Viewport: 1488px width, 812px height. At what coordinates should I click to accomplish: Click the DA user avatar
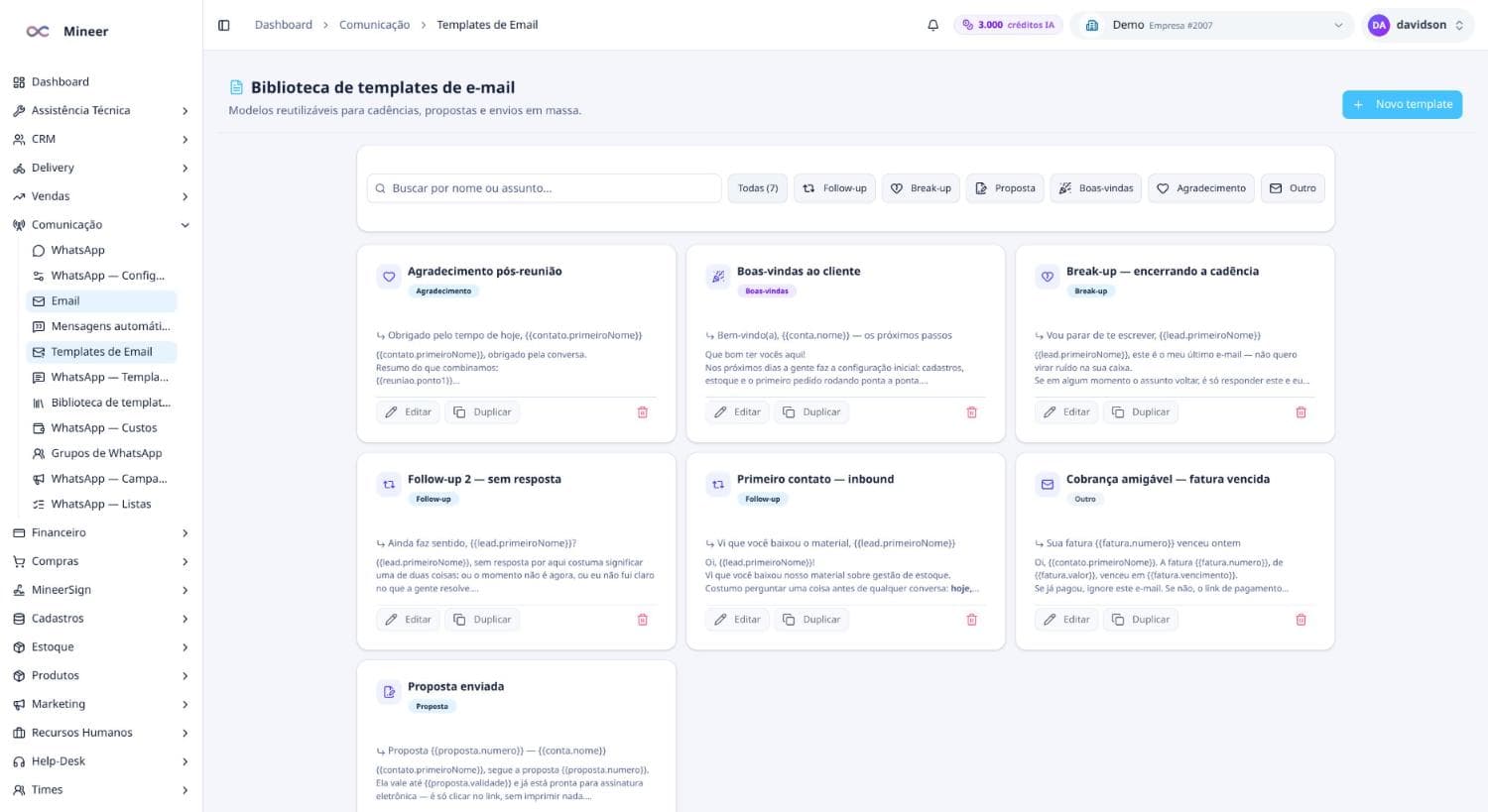pyautogui.click(x=1379, y=25)
